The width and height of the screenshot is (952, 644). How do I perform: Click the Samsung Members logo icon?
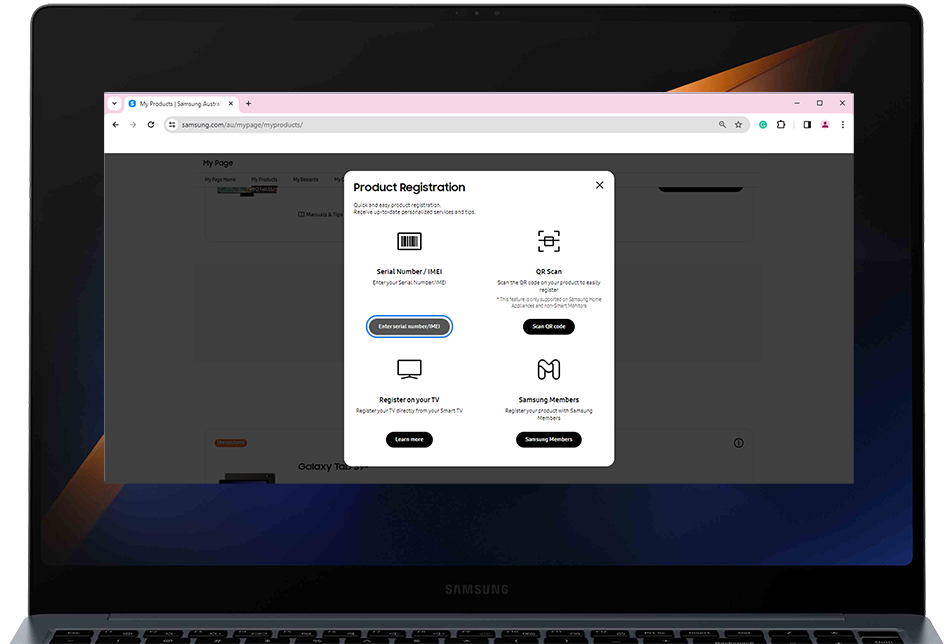coord(548,368)
